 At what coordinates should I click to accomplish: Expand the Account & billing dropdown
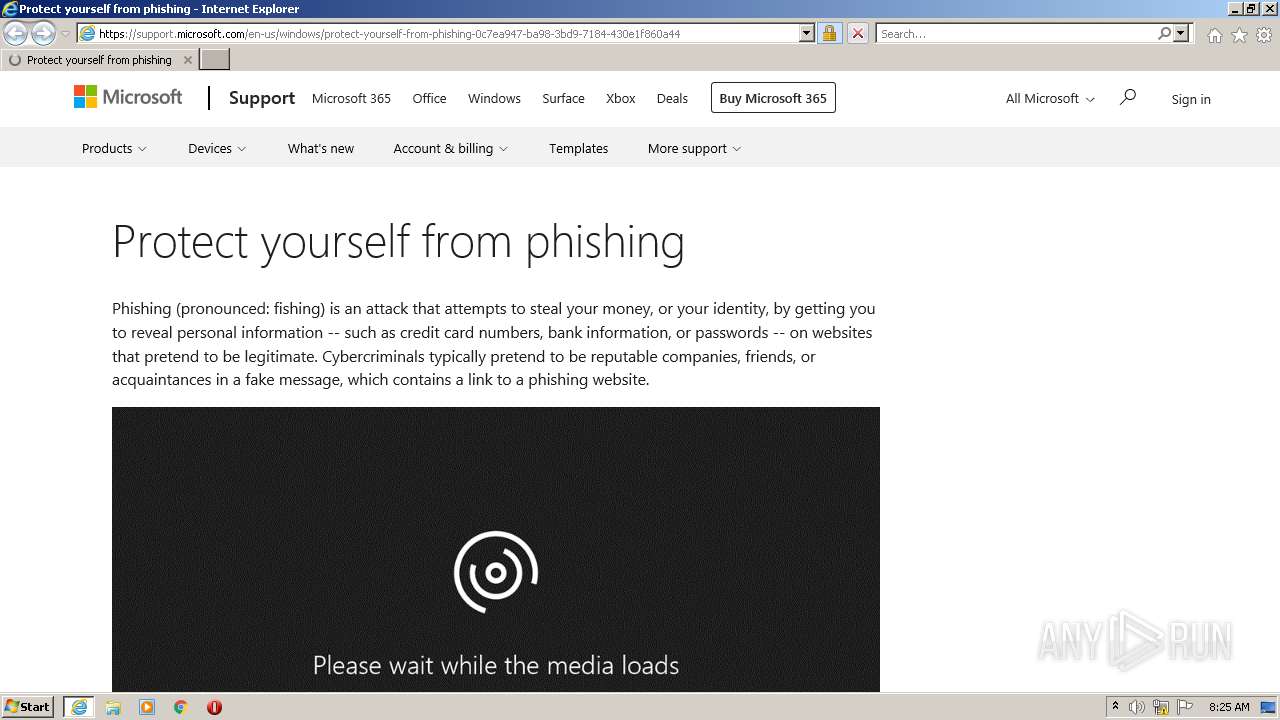coord(450,148)
